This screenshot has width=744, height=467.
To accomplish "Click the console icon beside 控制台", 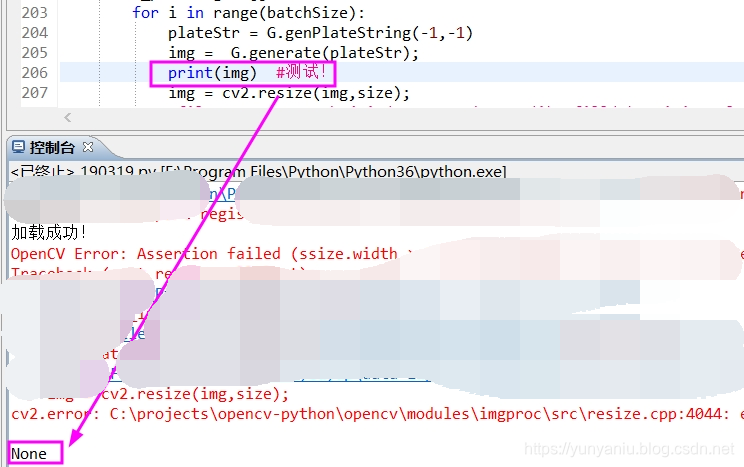I will [x=18, y=147].
